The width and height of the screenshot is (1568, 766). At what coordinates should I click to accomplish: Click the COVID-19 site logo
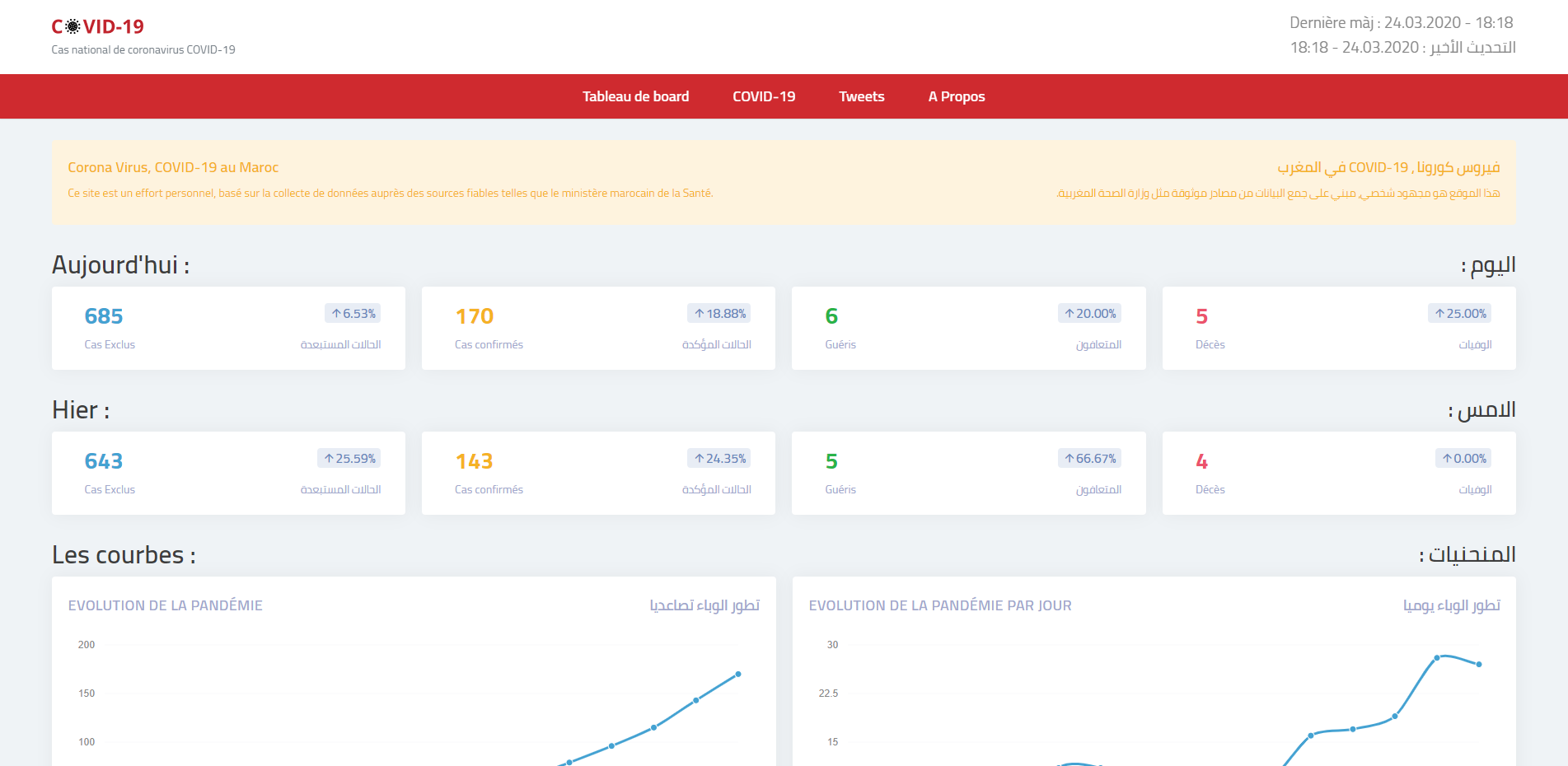point(97,26)
